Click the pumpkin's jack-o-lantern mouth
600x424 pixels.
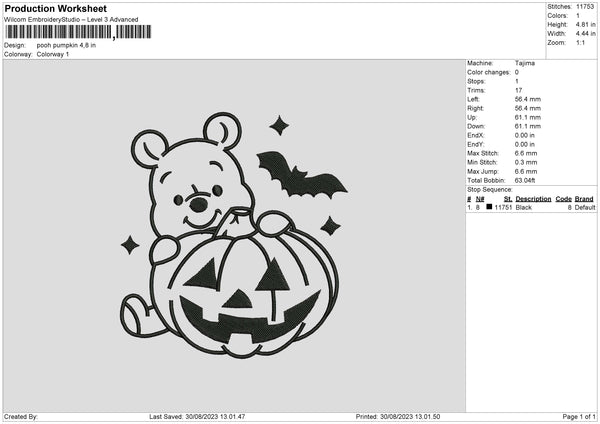249,317
